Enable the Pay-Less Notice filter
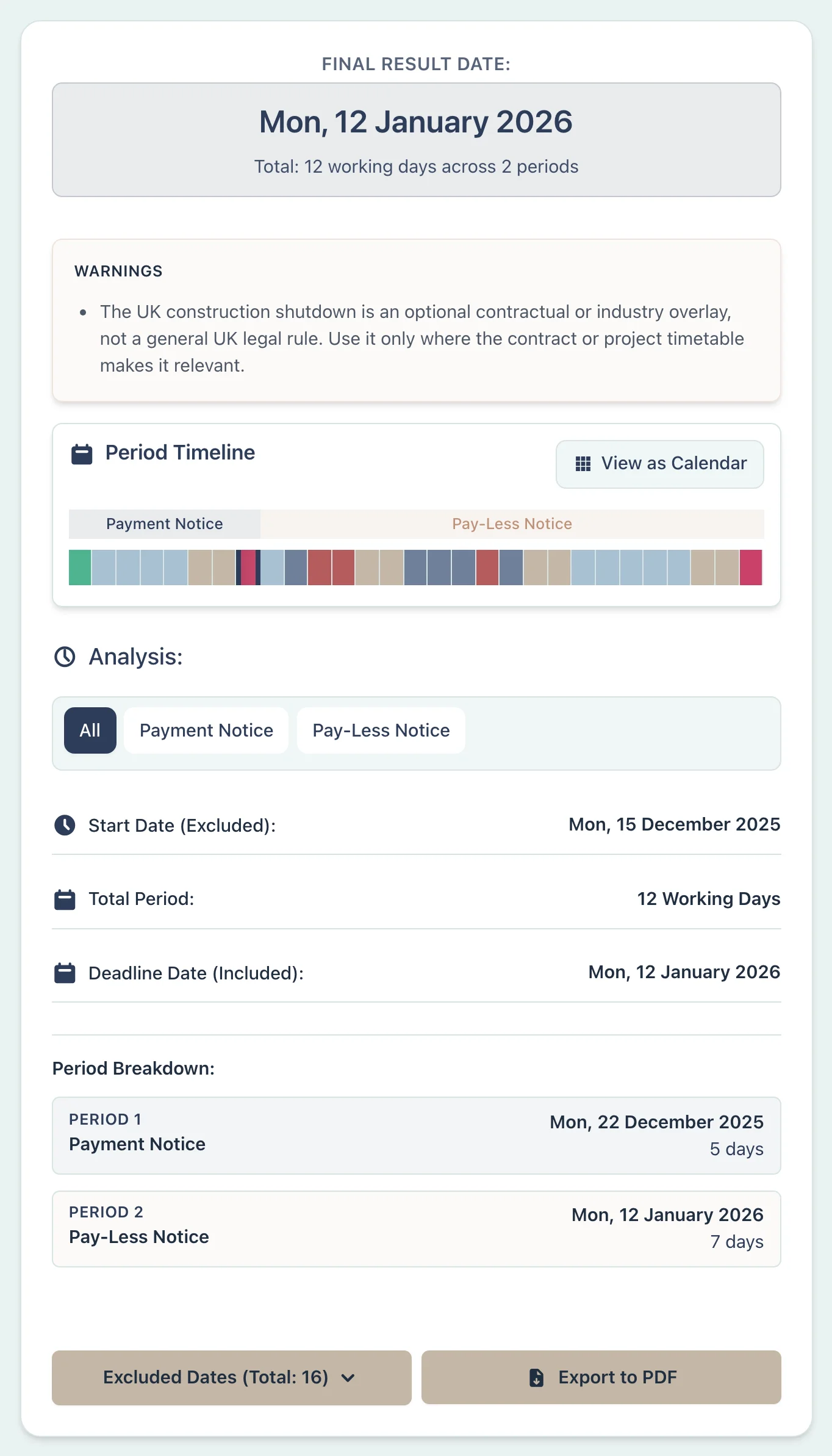The height and width of the screenshot is (1456, 832). click(x=381, y=730)
